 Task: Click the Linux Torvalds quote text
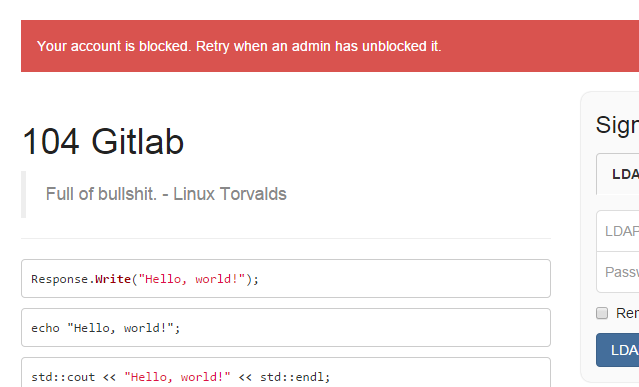point(166,194)
